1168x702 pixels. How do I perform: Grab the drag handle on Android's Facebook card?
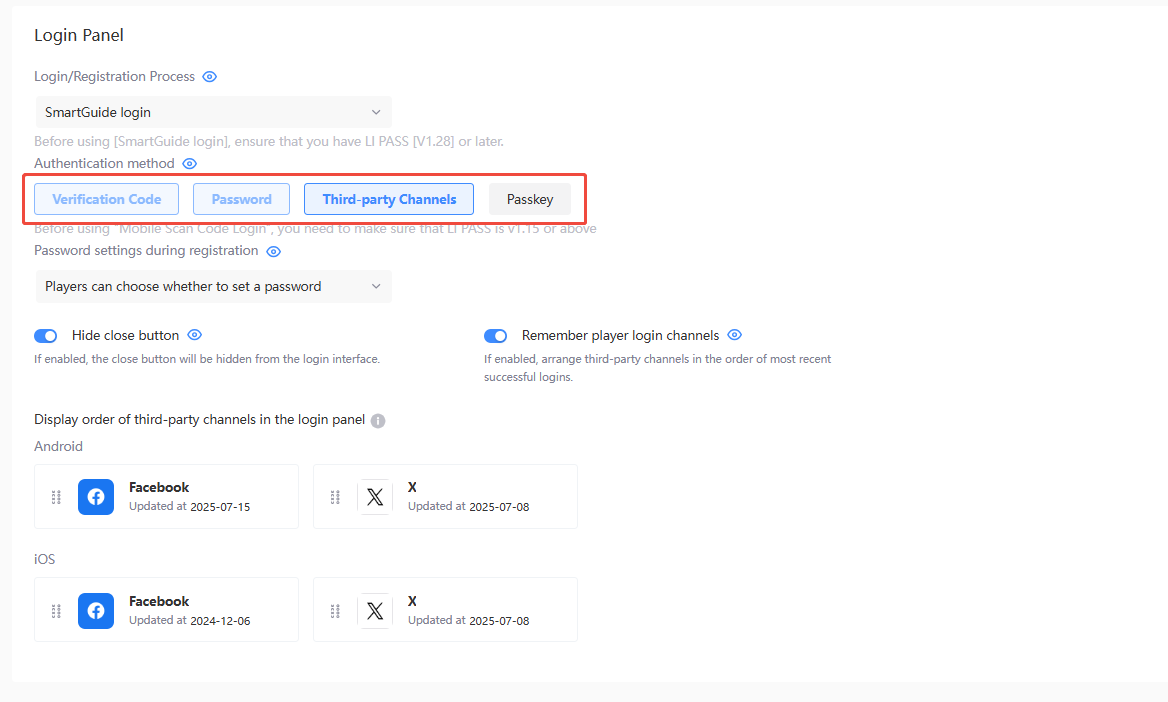click(56, 496)
